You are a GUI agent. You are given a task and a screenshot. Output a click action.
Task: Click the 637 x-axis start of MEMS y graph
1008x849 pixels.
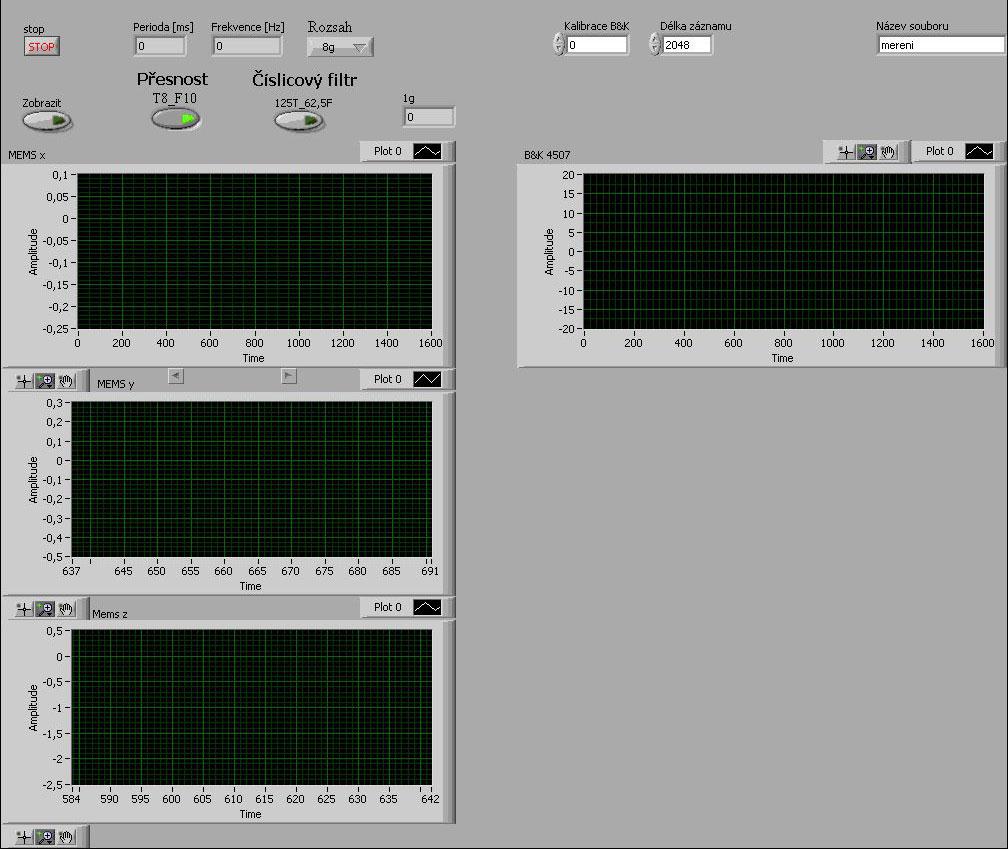pos(71,571)
